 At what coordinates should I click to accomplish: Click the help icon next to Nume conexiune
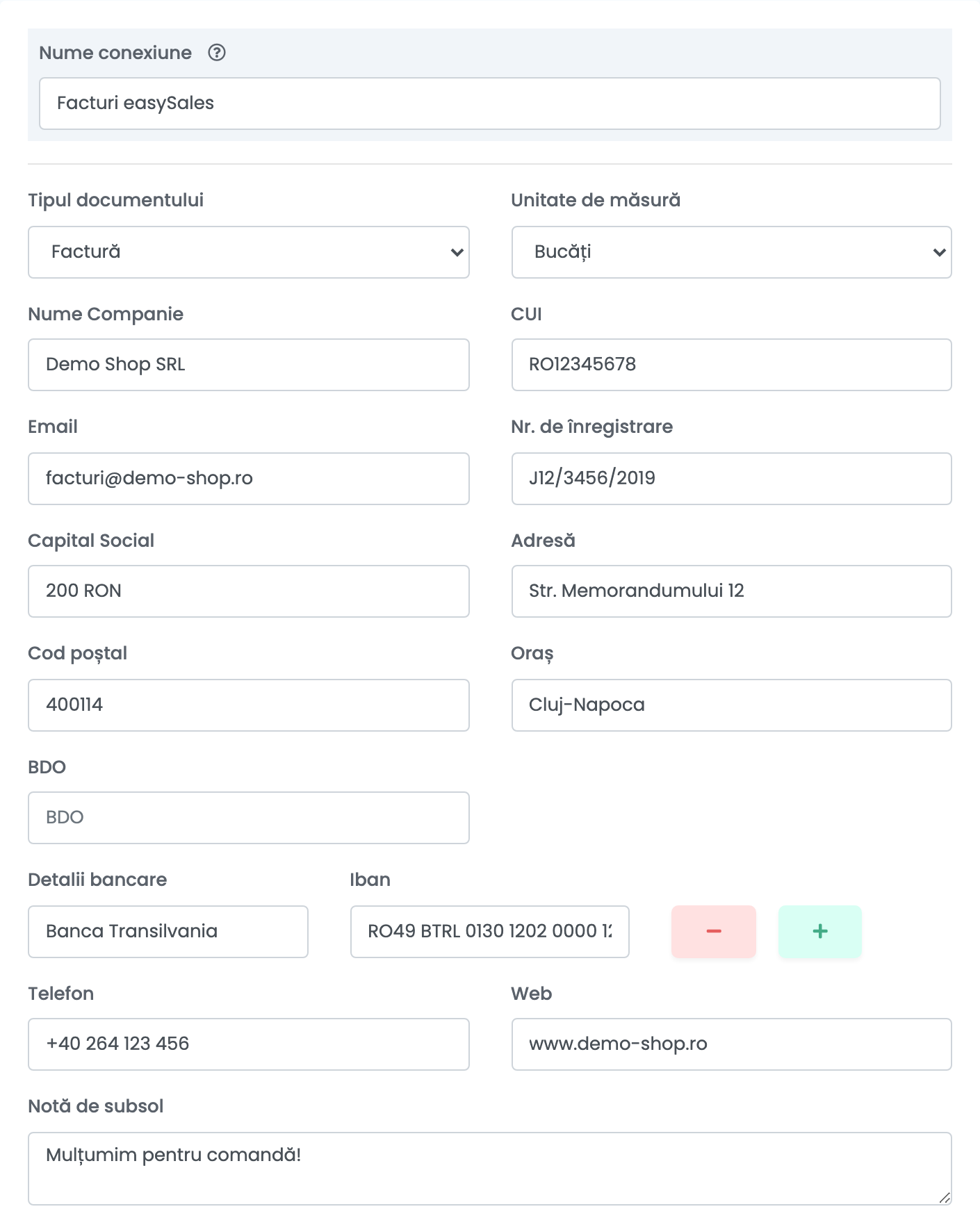pyautogui.click(x=217, y=53)
